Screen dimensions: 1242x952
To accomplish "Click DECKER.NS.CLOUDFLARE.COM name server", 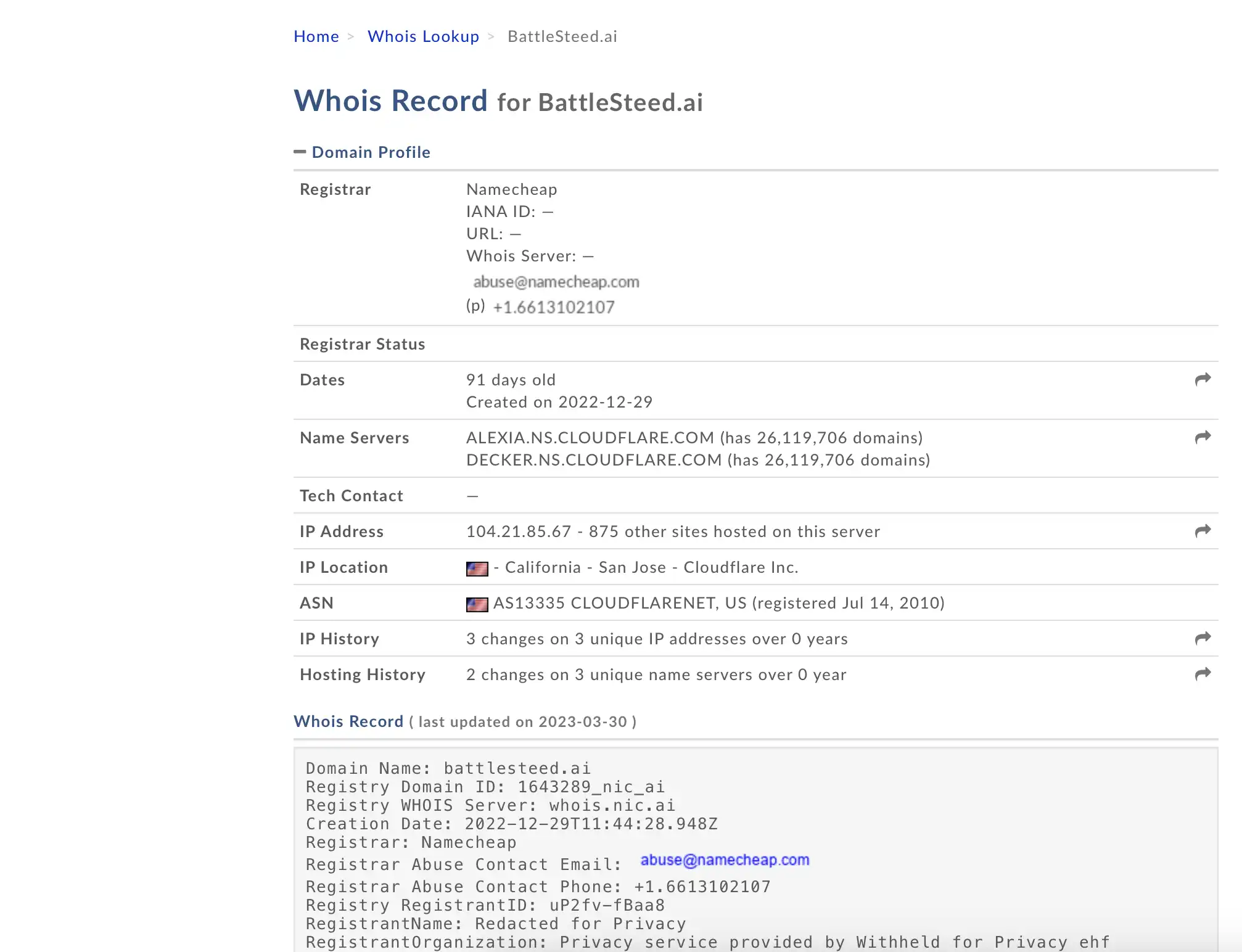I will coord(594,460).
